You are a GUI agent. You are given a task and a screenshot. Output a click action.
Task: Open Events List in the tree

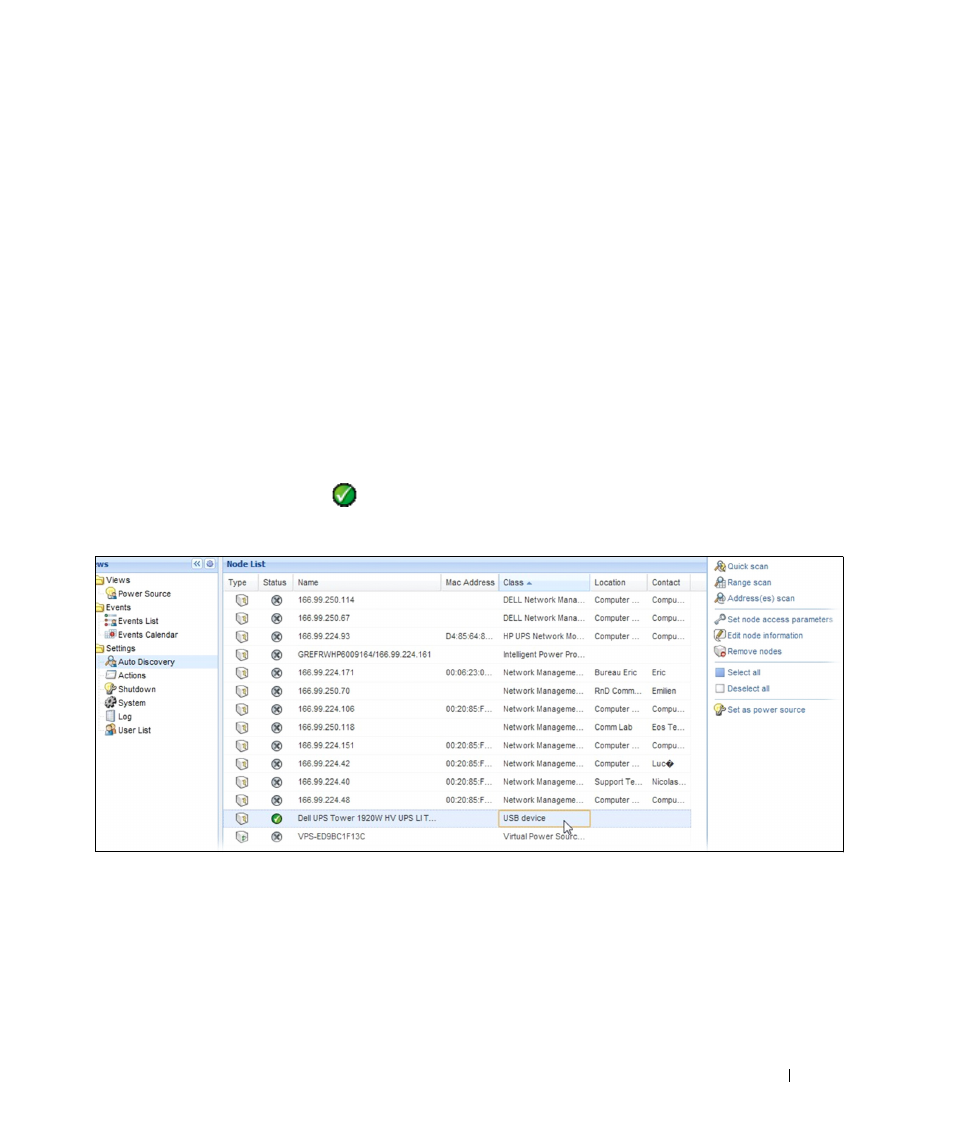click(x=138, y=621)
